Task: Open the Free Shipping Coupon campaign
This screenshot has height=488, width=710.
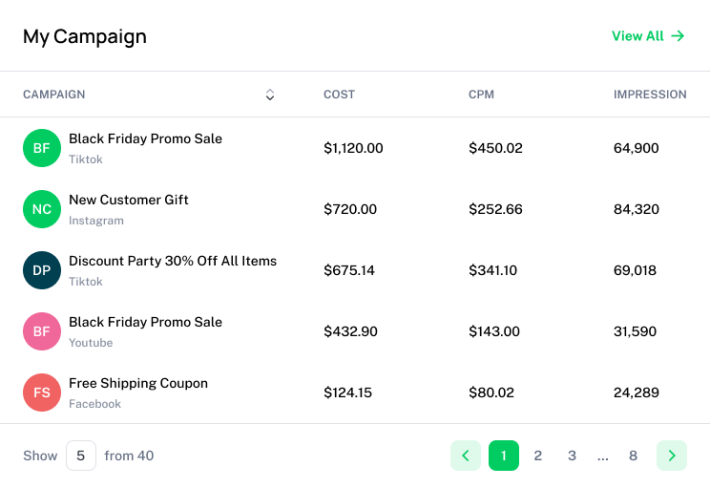Action: pyautogui.click(x=138, y=383)
